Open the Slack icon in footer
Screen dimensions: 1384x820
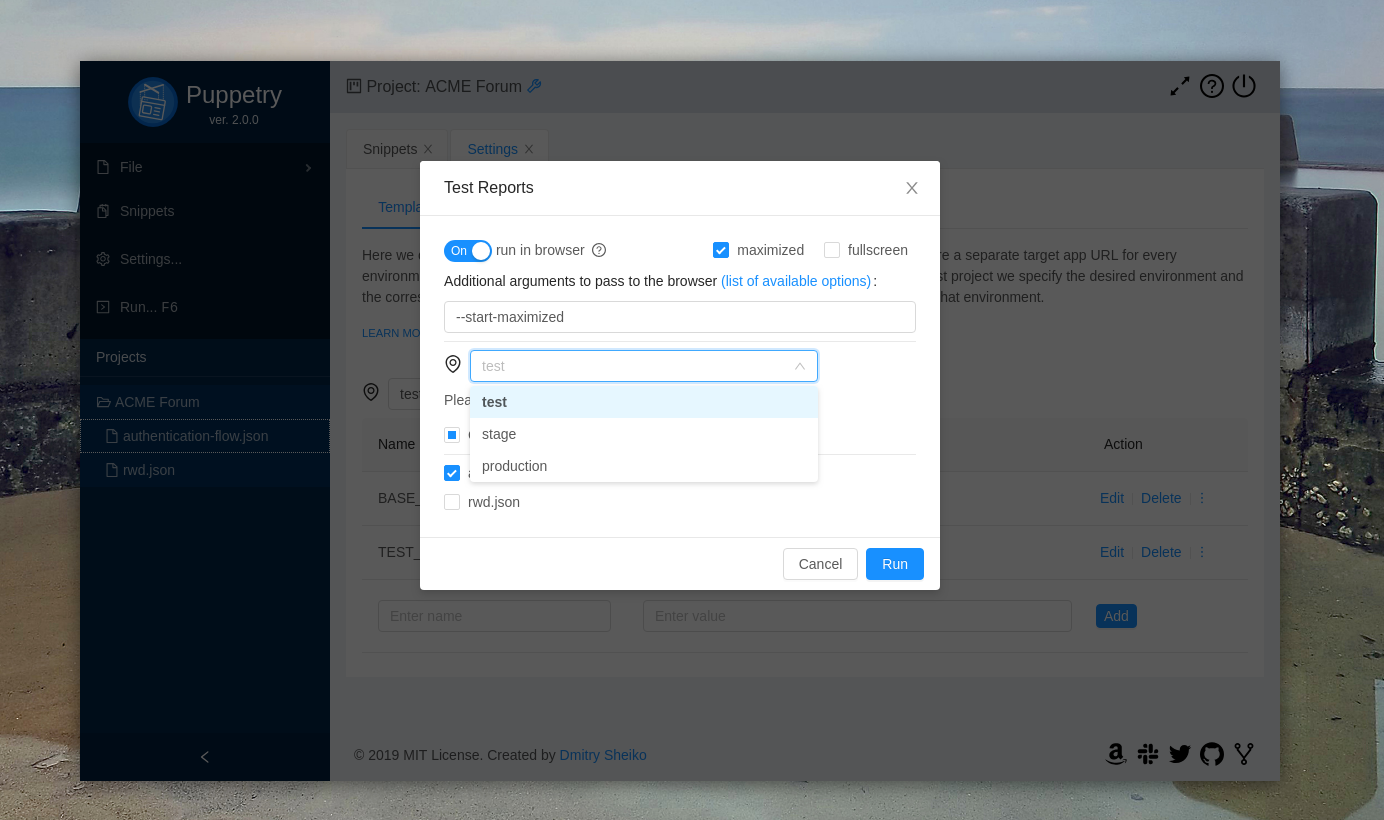coord(1148,754)
